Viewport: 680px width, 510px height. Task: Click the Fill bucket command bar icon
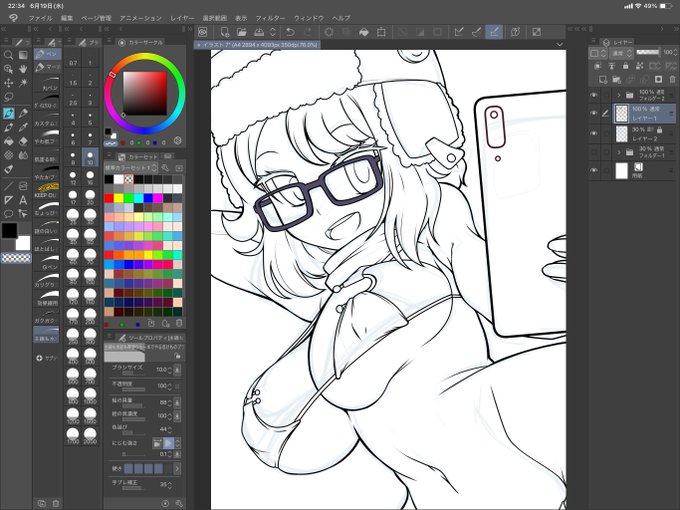click(364, 32)
